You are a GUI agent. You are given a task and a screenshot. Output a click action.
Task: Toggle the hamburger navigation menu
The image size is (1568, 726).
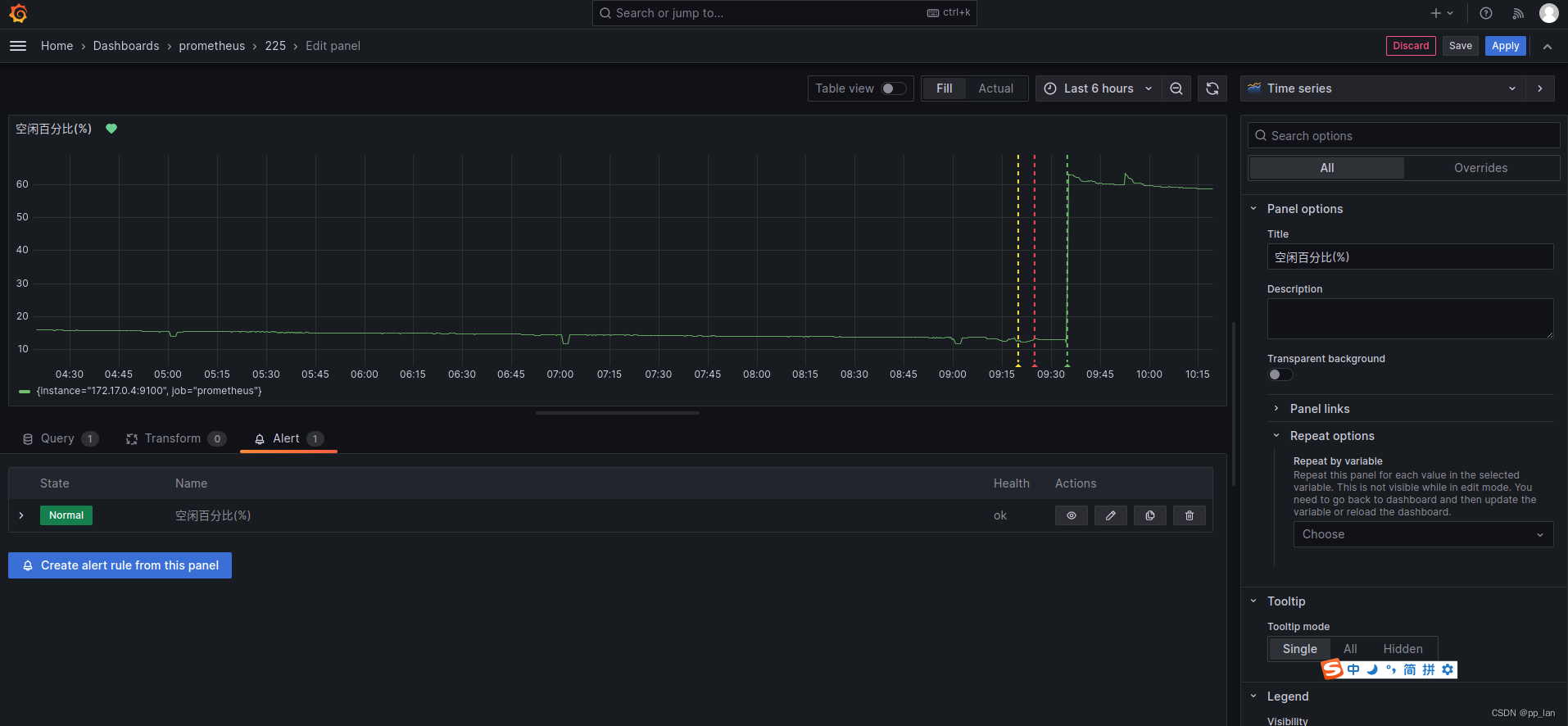pyautogui.click(x=18, y=46)
